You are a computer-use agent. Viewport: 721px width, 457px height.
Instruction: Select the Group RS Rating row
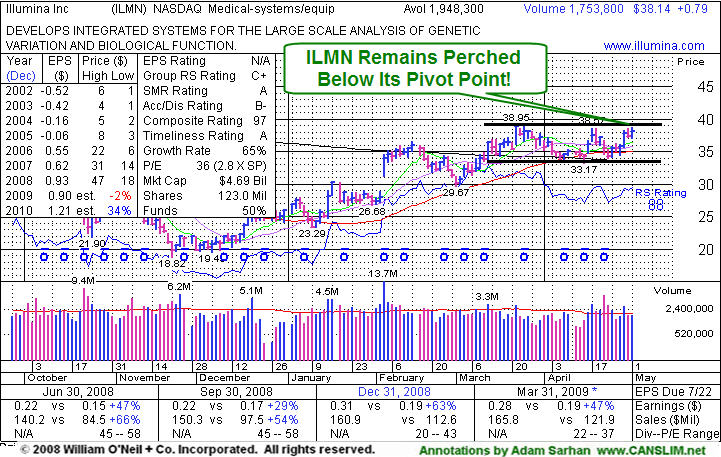pos(205,76)
